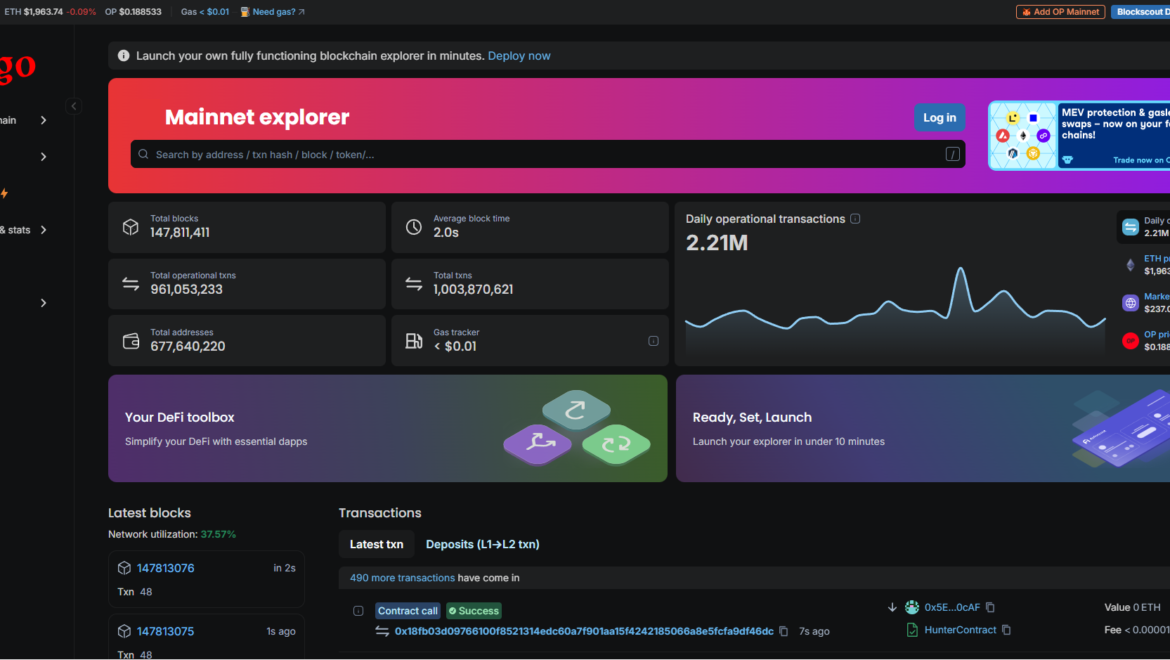Open the Your DeFi toolbox card
The width and height of the screenshot is (1170, 660).
tap(388, 428)
